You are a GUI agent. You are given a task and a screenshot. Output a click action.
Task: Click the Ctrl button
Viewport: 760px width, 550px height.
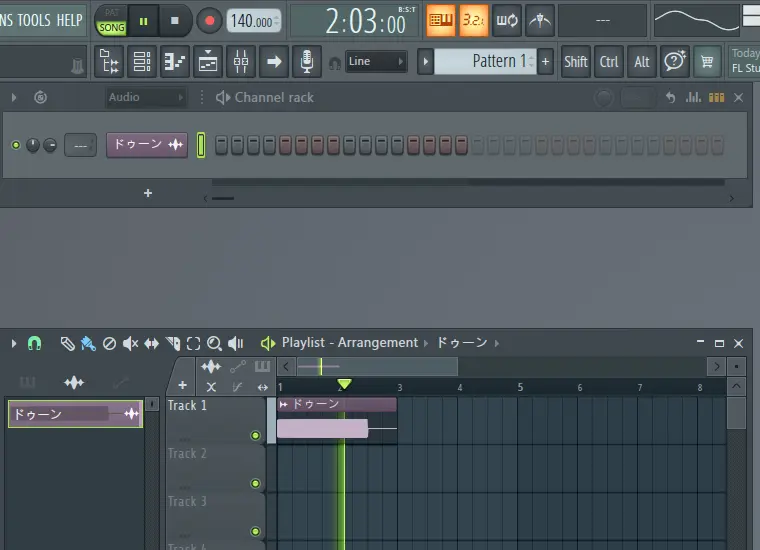click(608, 62)
